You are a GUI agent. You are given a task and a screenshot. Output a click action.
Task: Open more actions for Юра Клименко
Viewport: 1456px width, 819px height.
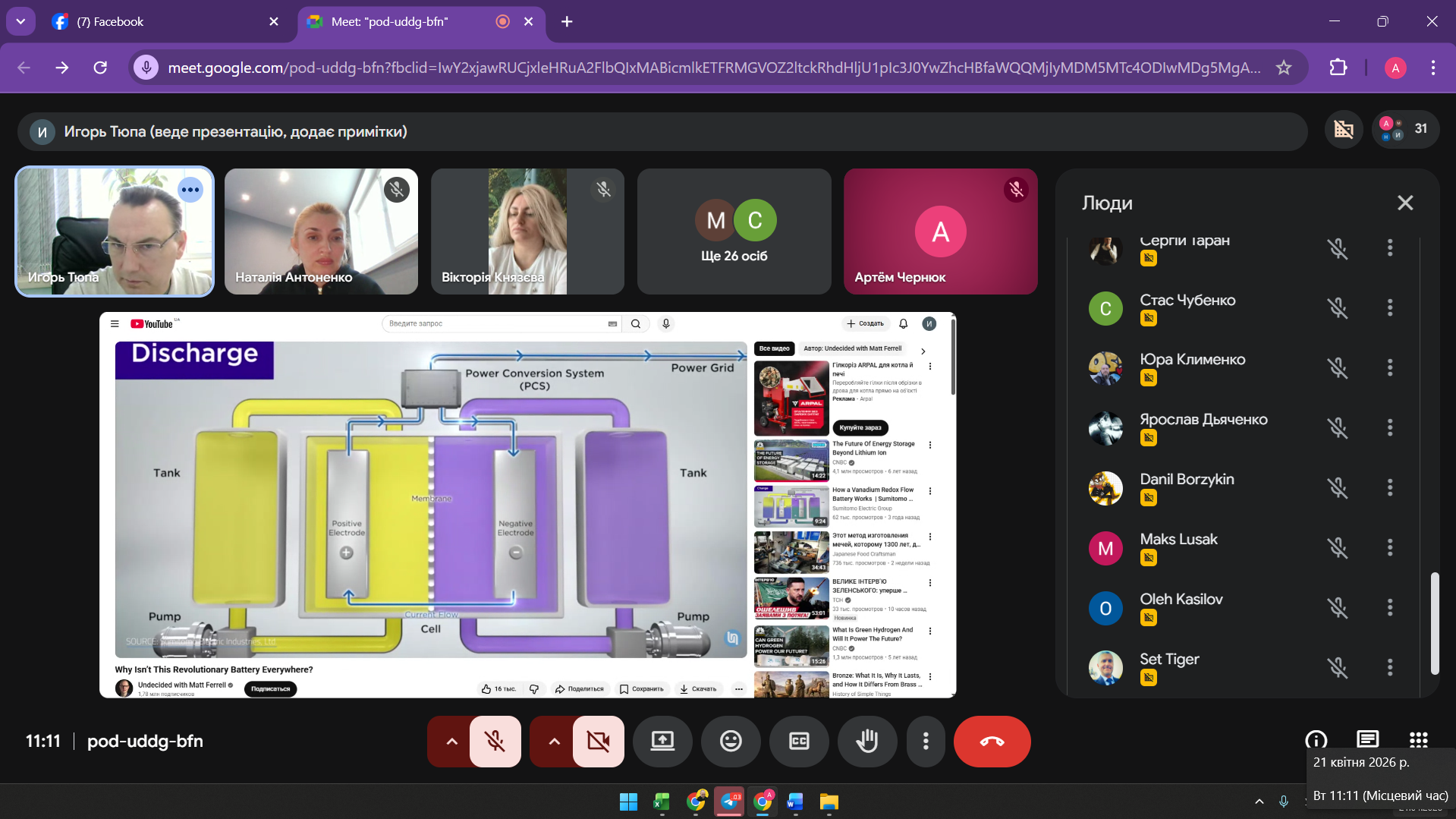[x=1390, y=367]
